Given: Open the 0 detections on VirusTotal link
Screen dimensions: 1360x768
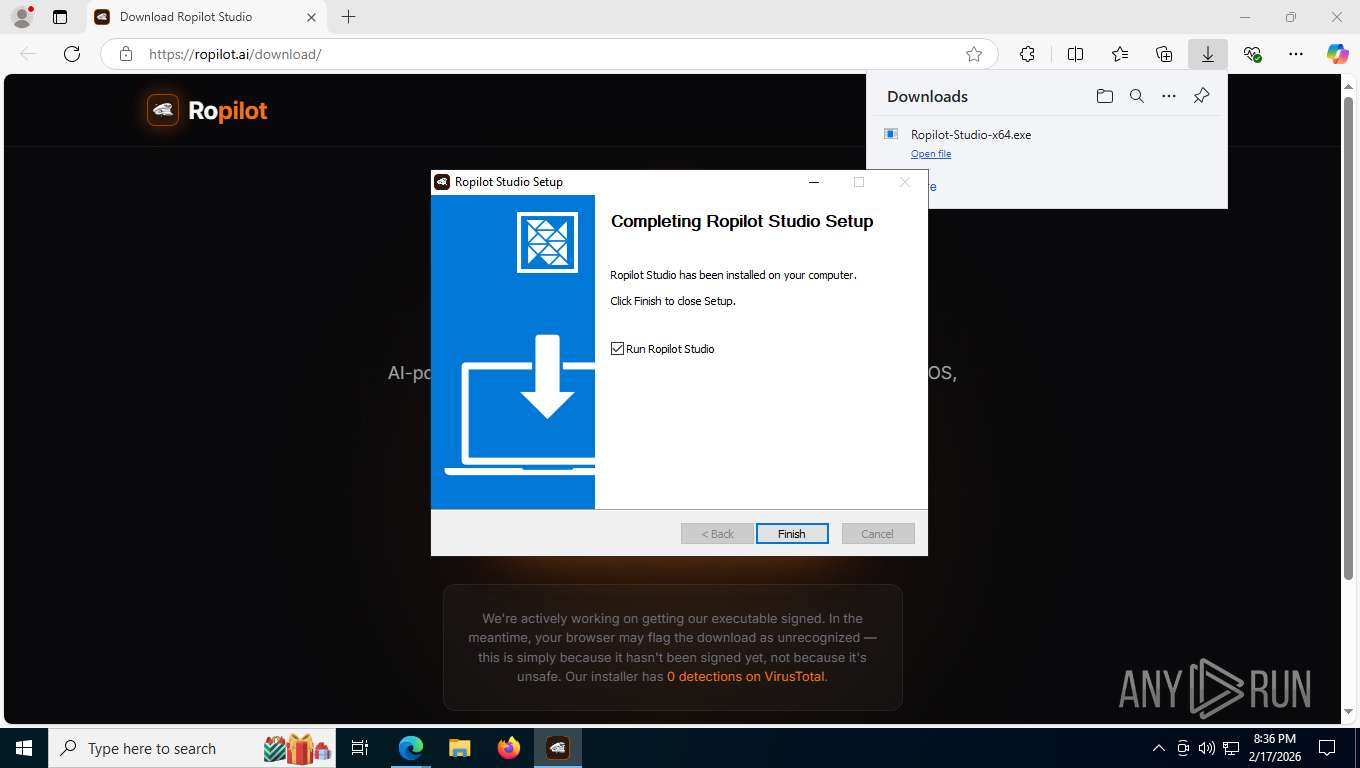Looking at the screenshot, I should (x=746, y=676).
